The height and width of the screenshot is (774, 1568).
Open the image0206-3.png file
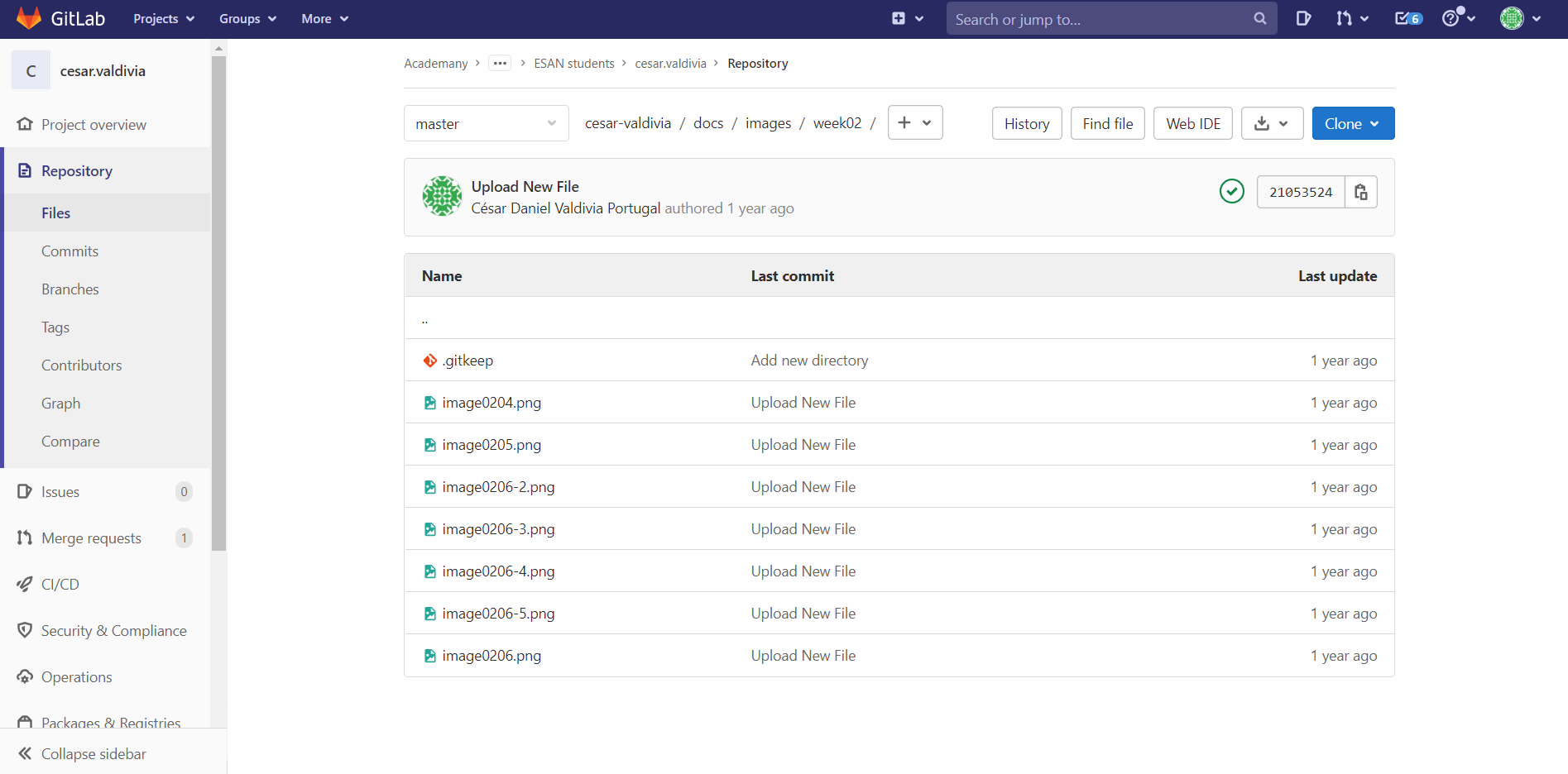[x=498, y=529]
